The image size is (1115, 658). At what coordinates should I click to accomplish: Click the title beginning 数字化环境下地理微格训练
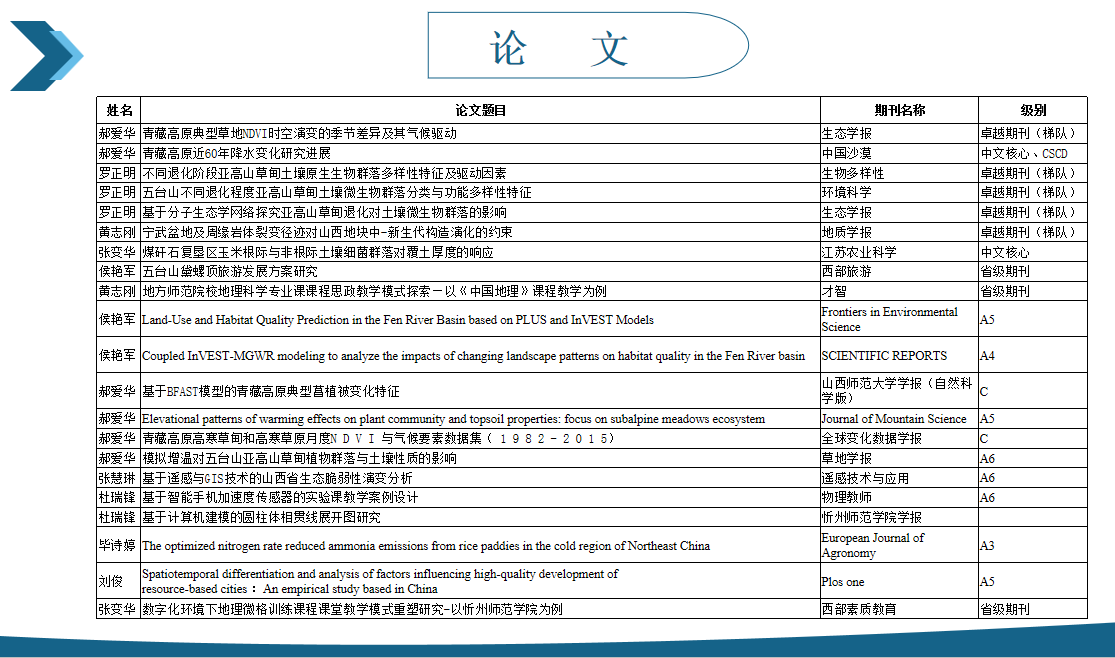(353, 610)
